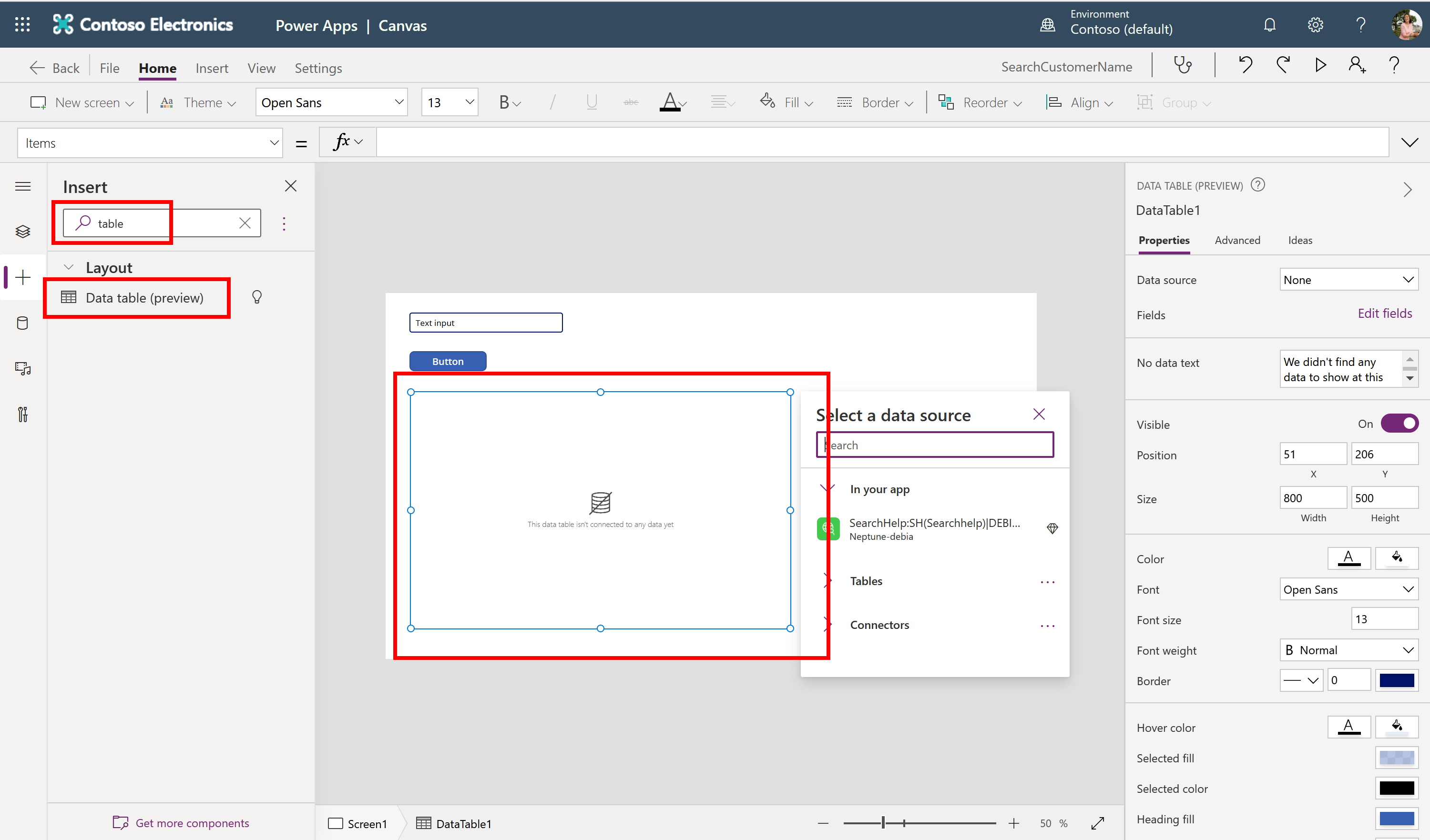The image size is (1430, 840).
Task: Click the Heading fill blue swatch
Action: point(1397,819)
